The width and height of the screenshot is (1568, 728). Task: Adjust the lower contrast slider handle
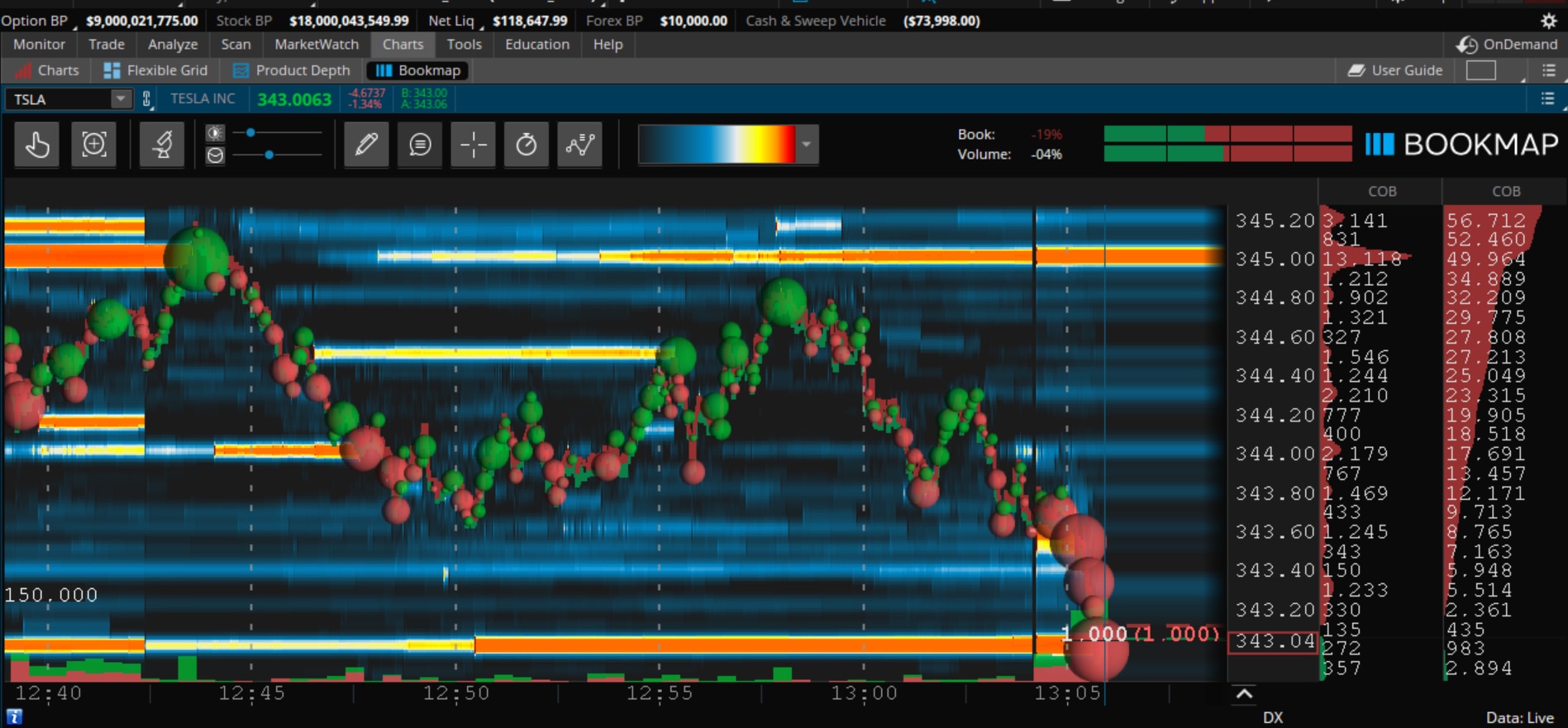click(269, 155)
